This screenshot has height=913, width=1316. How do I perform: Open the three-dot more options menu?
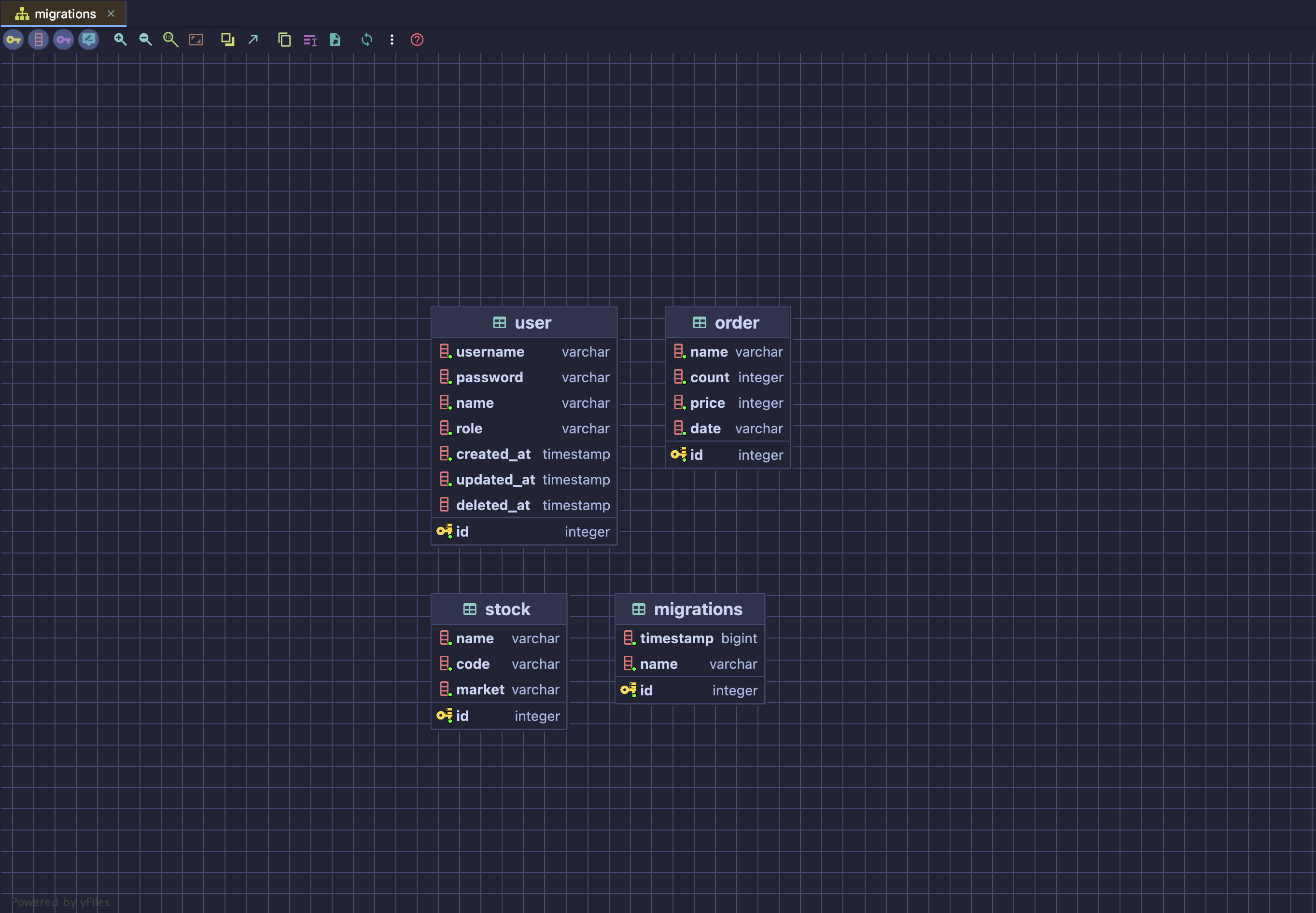(x=392, y=40)
